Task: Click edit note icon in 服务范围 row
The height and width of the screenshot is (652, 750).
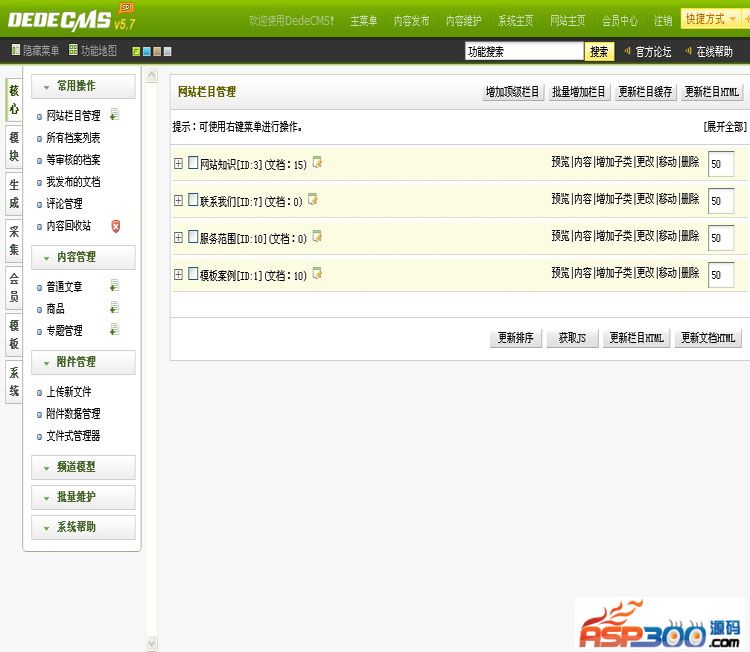Action: pos(317,236)
